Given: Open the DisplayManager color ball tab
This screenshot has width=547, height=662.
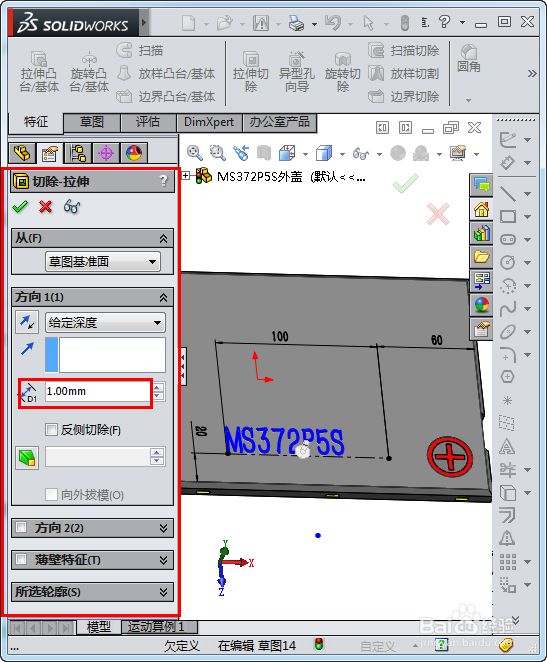Looking at the screenshot, I should click(134, 153).
